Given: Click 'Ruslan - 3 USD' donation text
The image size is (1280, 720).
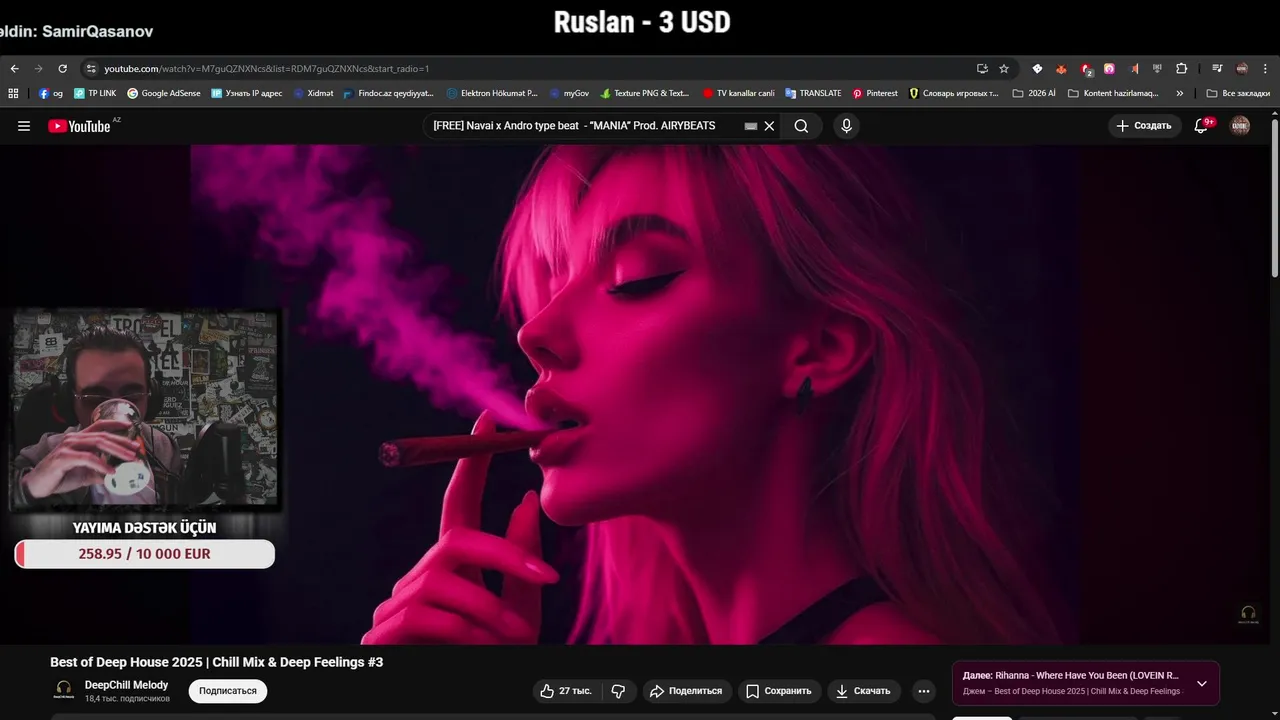Looking at the screenshot, I should [642, 22].
